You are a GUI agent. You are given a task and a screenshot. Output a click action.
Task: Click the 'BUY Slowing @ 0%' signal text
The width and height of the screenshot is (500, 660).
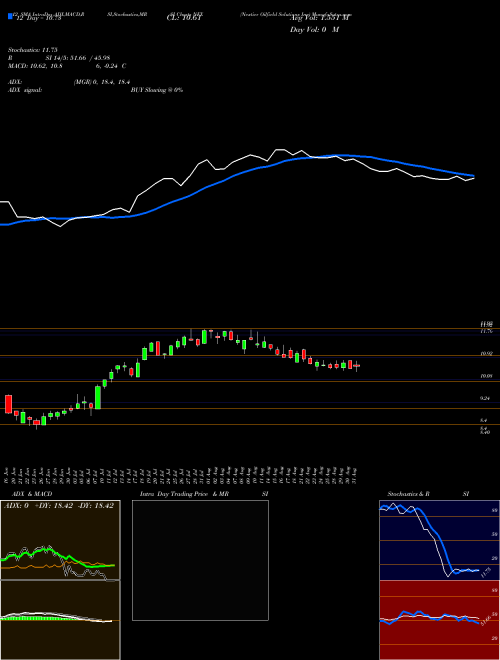coord(157,90)
